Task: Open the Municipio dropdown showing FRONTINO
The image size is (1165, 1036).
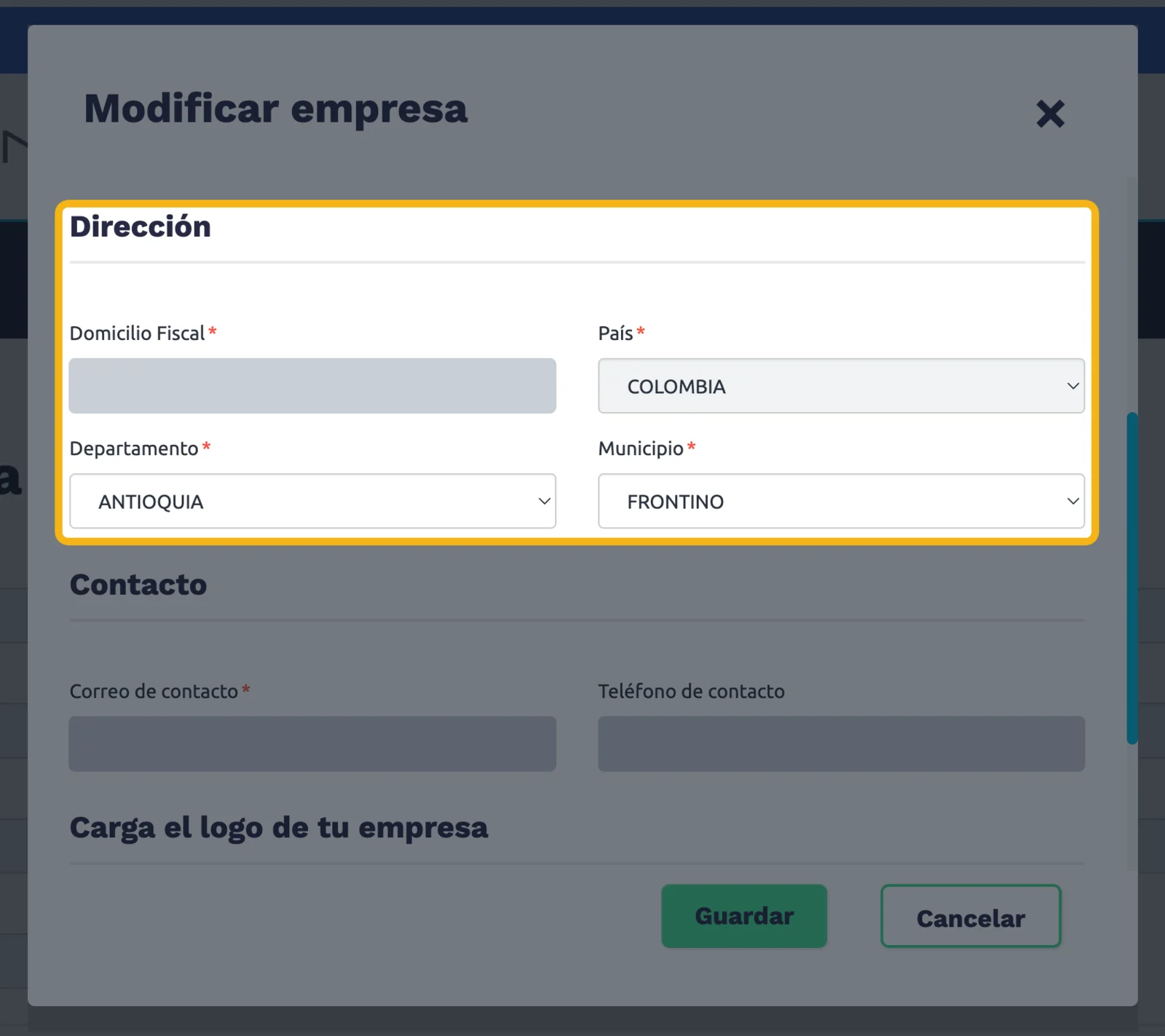Action: 841,501
